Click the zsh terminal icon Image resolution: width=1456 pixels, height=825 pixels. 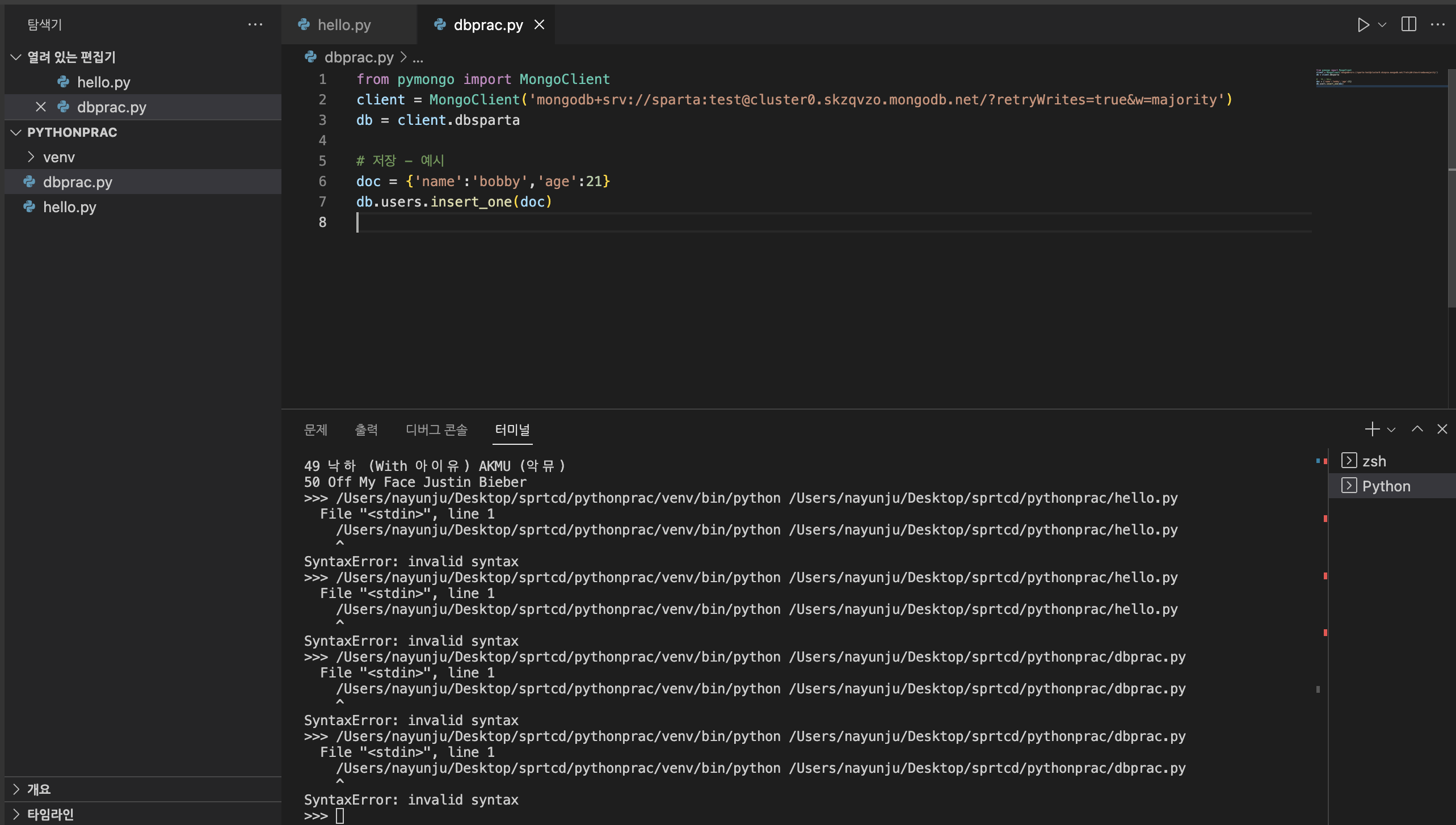click(x=1349, y=460)
